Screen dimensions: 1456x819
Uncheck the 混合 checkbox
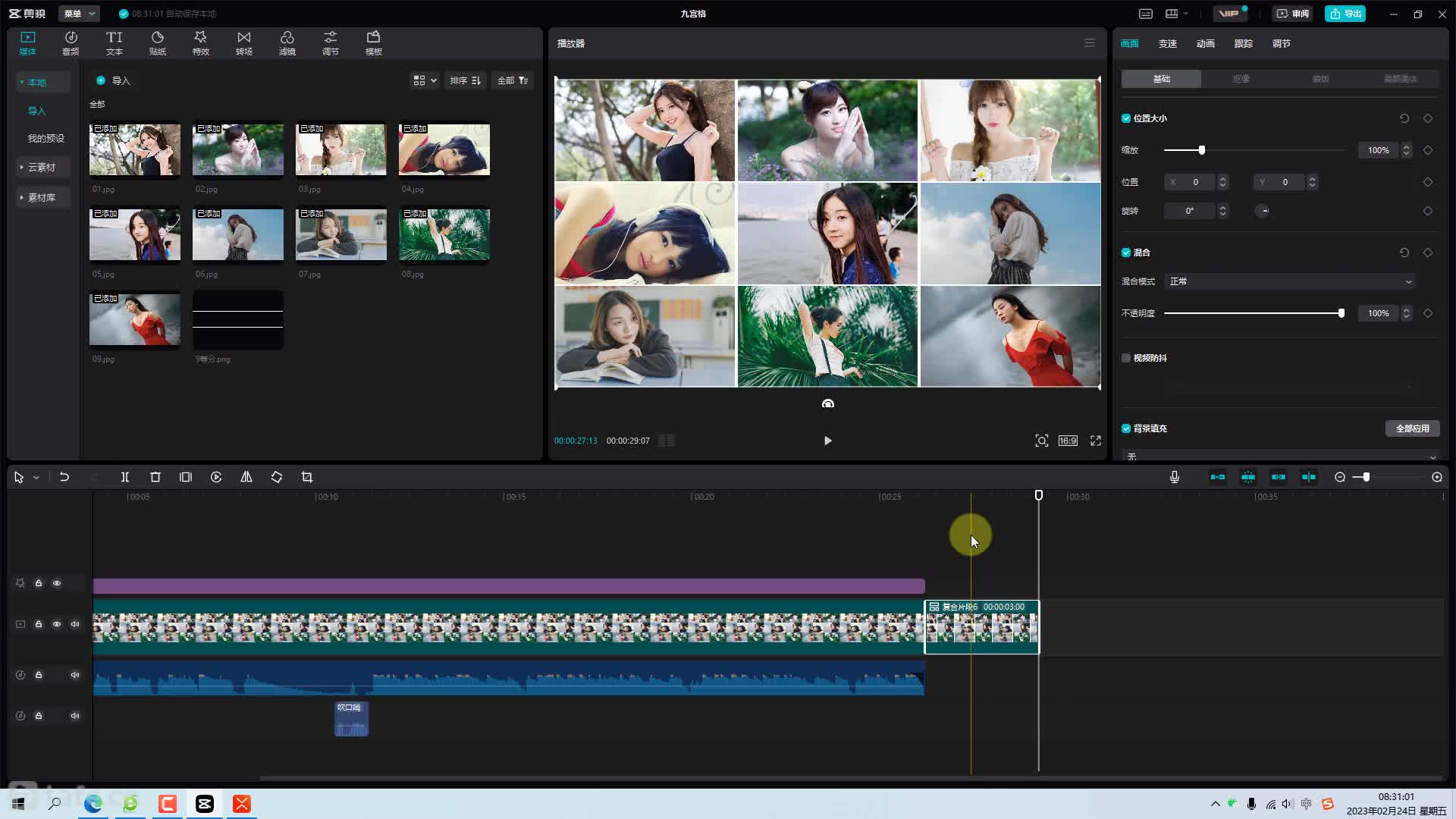(1126, 253)
